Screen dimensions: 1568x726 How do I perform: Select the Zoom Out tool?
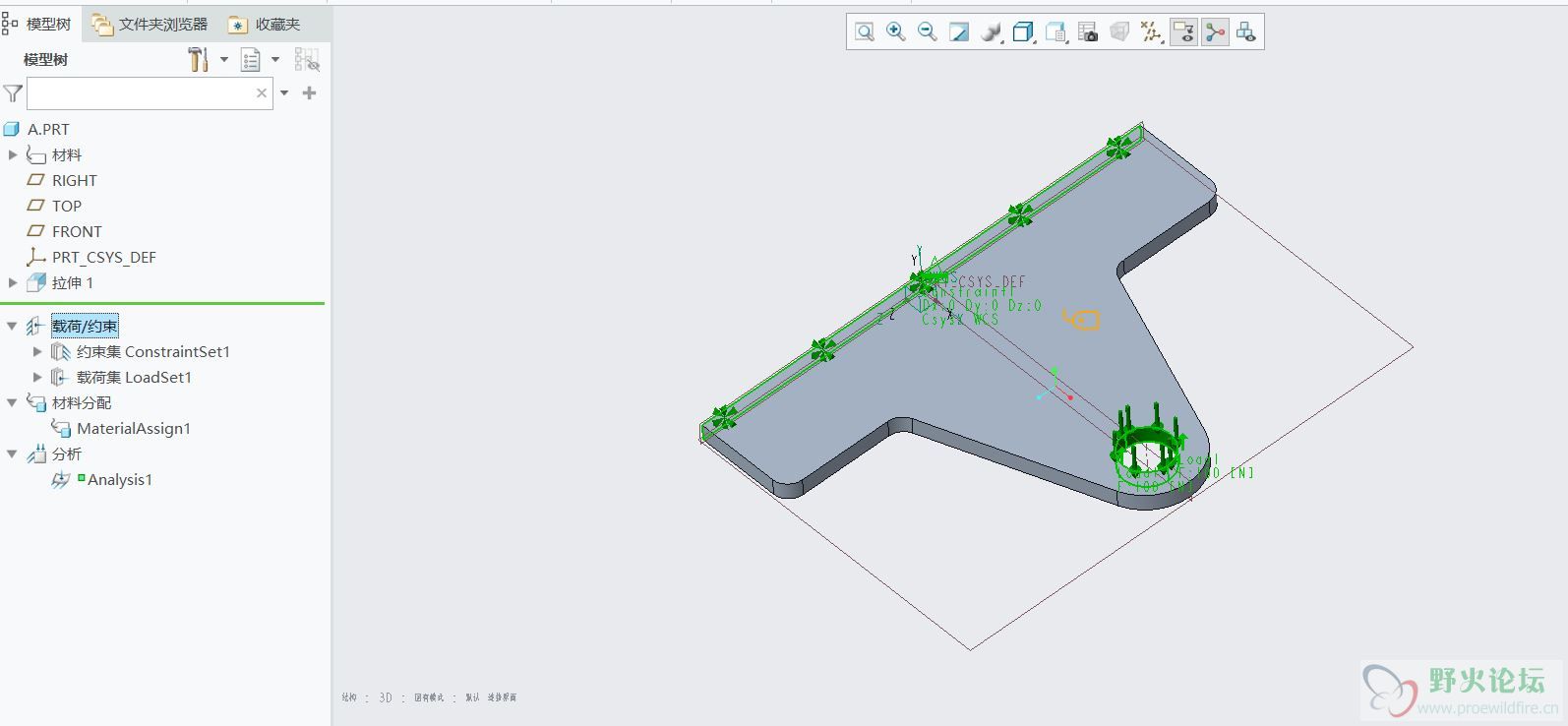pyautogui.click(x=927, y=32)
